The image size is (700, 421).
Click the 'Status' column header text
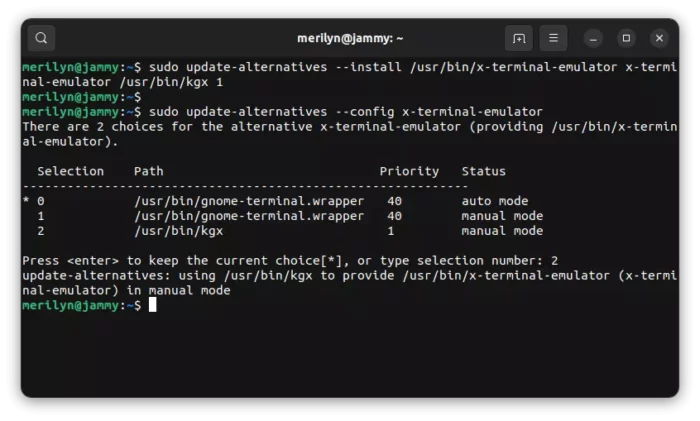pos(483,171)
